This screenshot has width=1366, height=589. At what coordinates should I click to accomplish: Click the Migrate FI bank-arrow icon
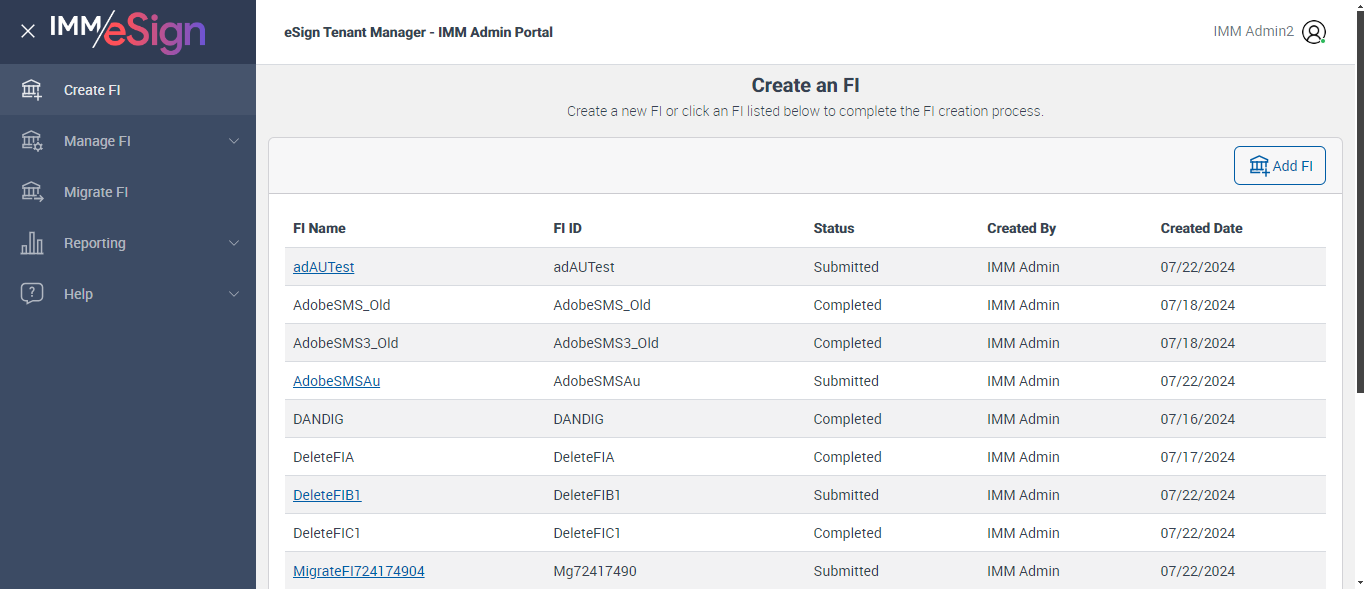tap(32, 192)
